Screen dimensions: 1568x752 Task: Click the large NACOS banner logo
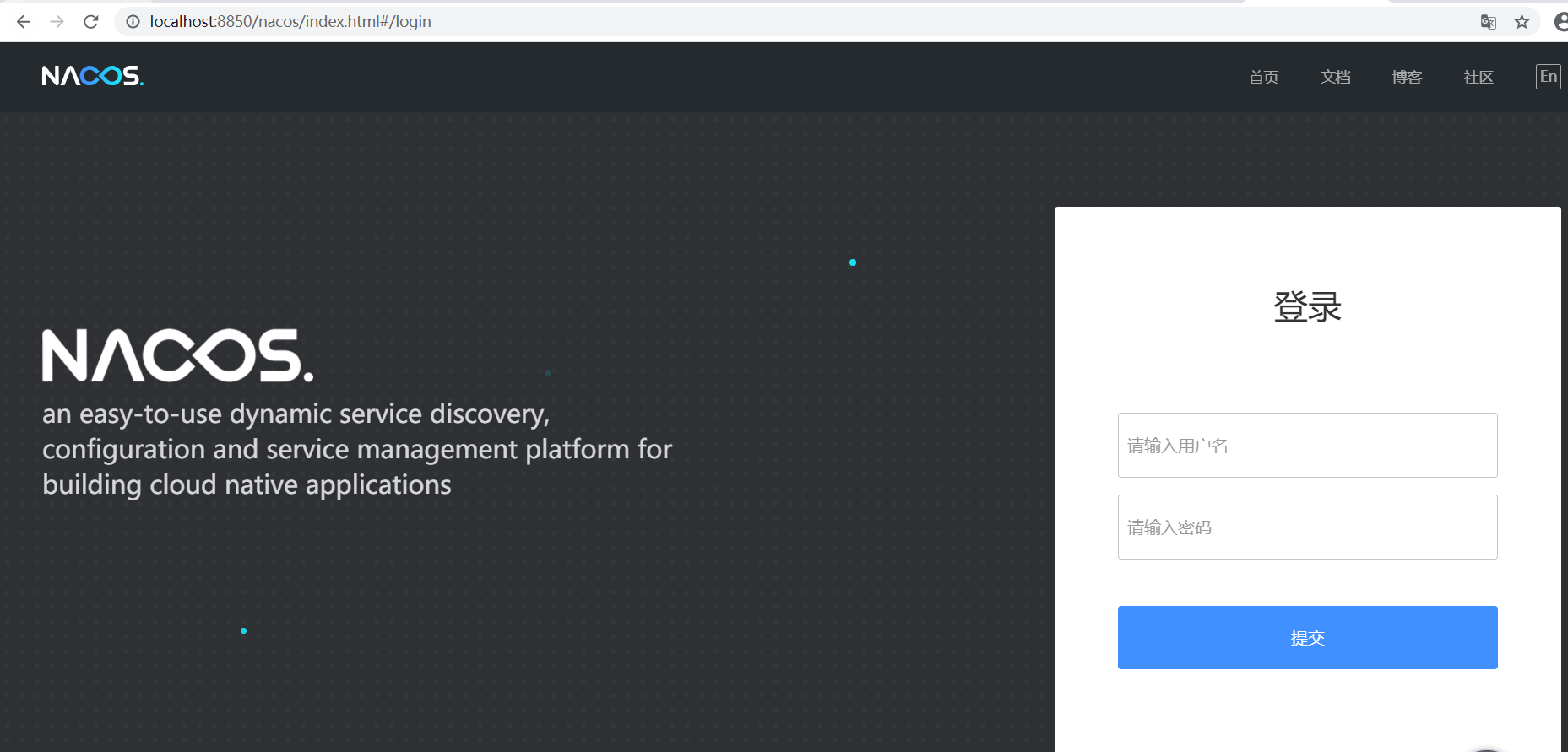point(178,355)
